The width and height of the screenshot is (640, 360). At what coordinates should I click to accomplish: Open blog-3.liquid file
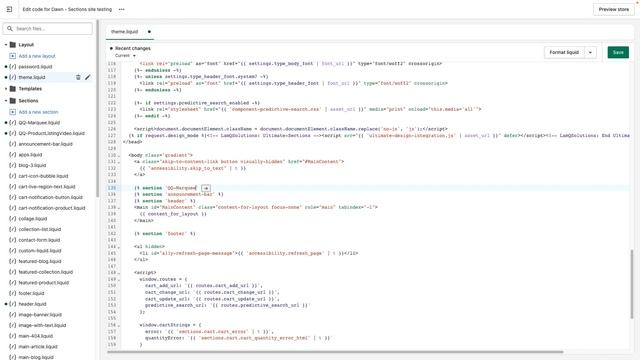[x=32, y=165]
